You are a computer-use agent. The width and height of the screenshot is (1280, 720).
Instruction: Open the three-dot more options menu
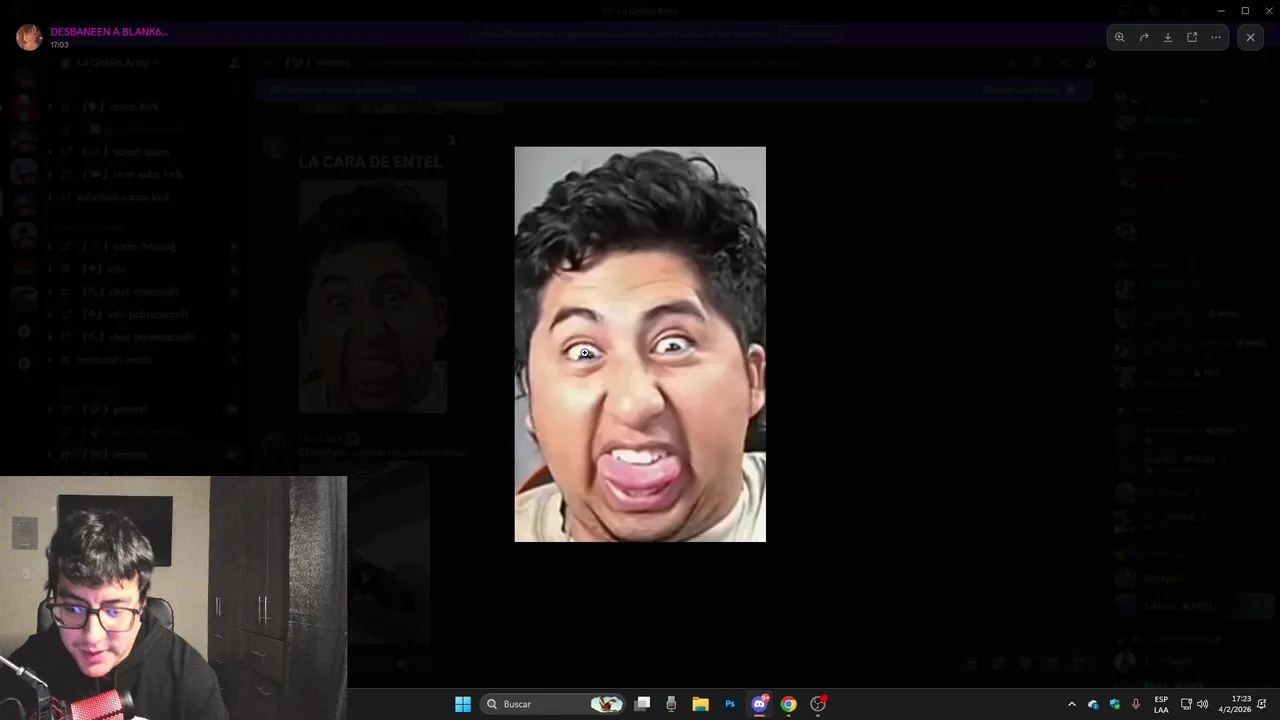pos(1216,37)
